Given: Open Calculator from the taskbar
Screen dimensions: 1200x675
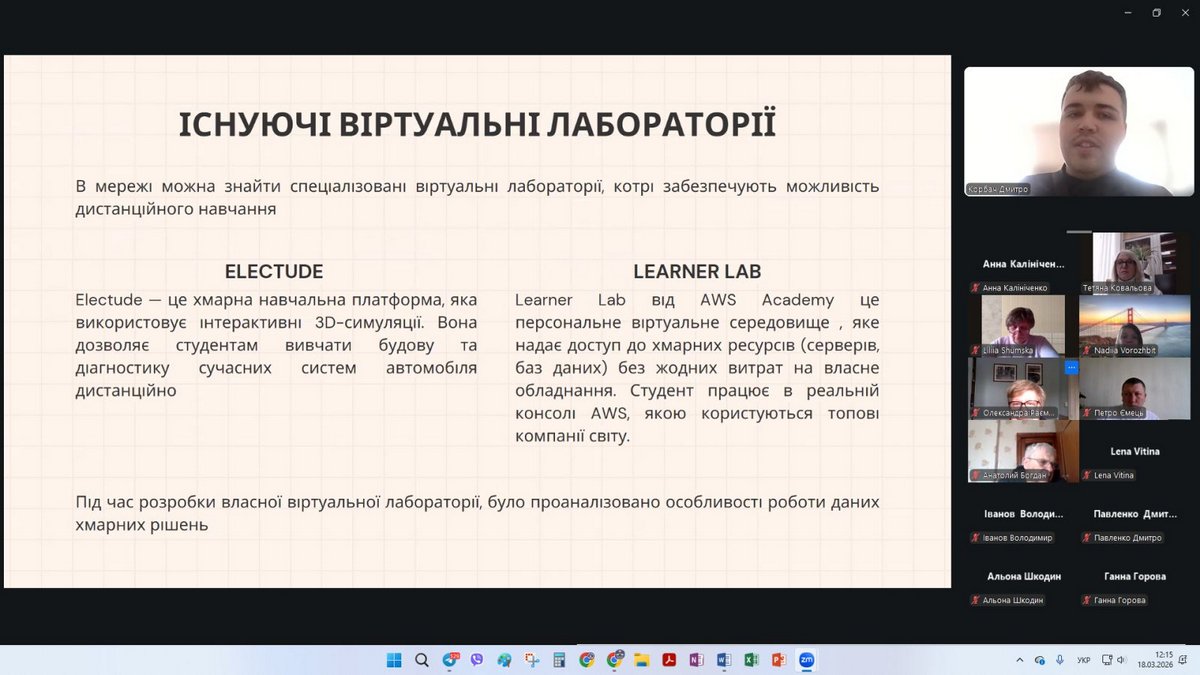Looking at the screenshot, I should (x=559, y=660).
